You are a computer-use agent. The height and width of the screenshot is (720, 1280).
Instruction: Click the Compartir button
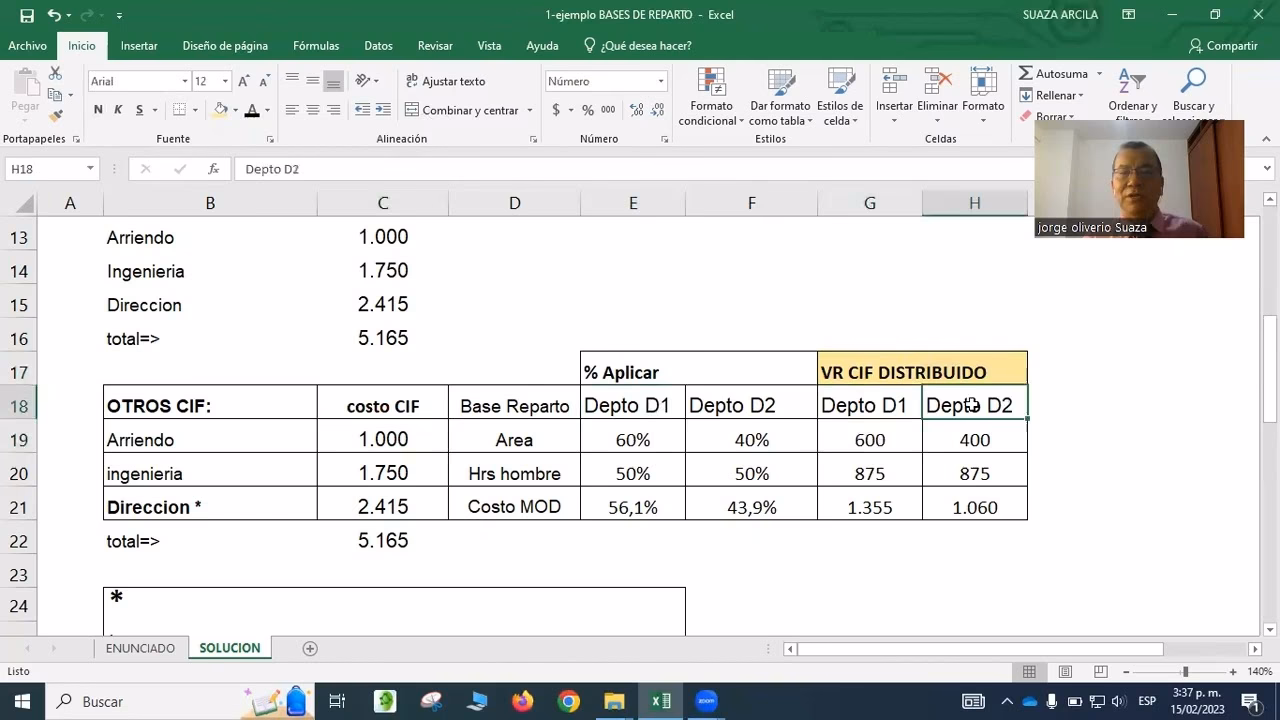tap(1223, 45)
